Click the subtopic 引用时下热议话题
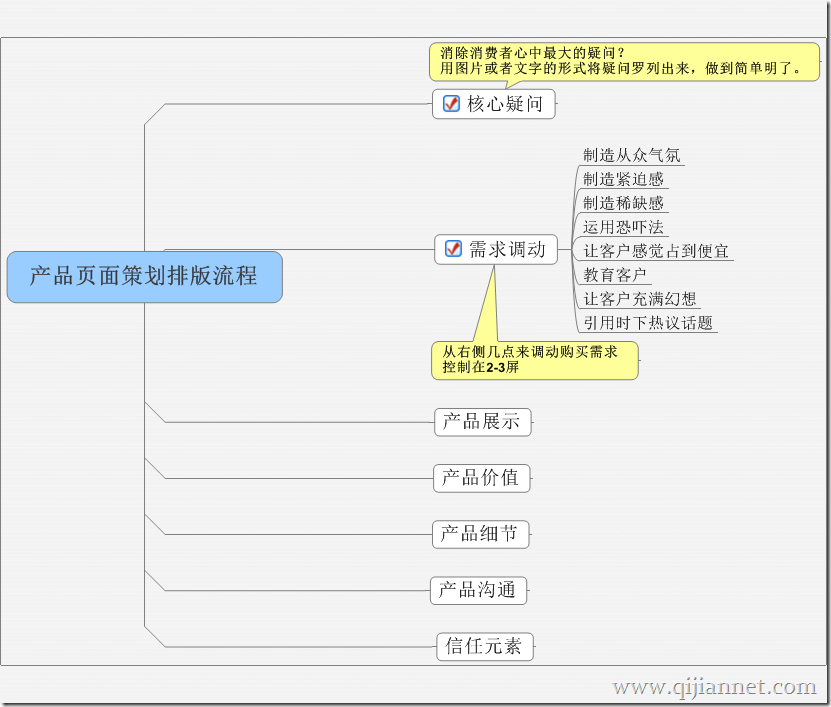 tap(648, 323)
